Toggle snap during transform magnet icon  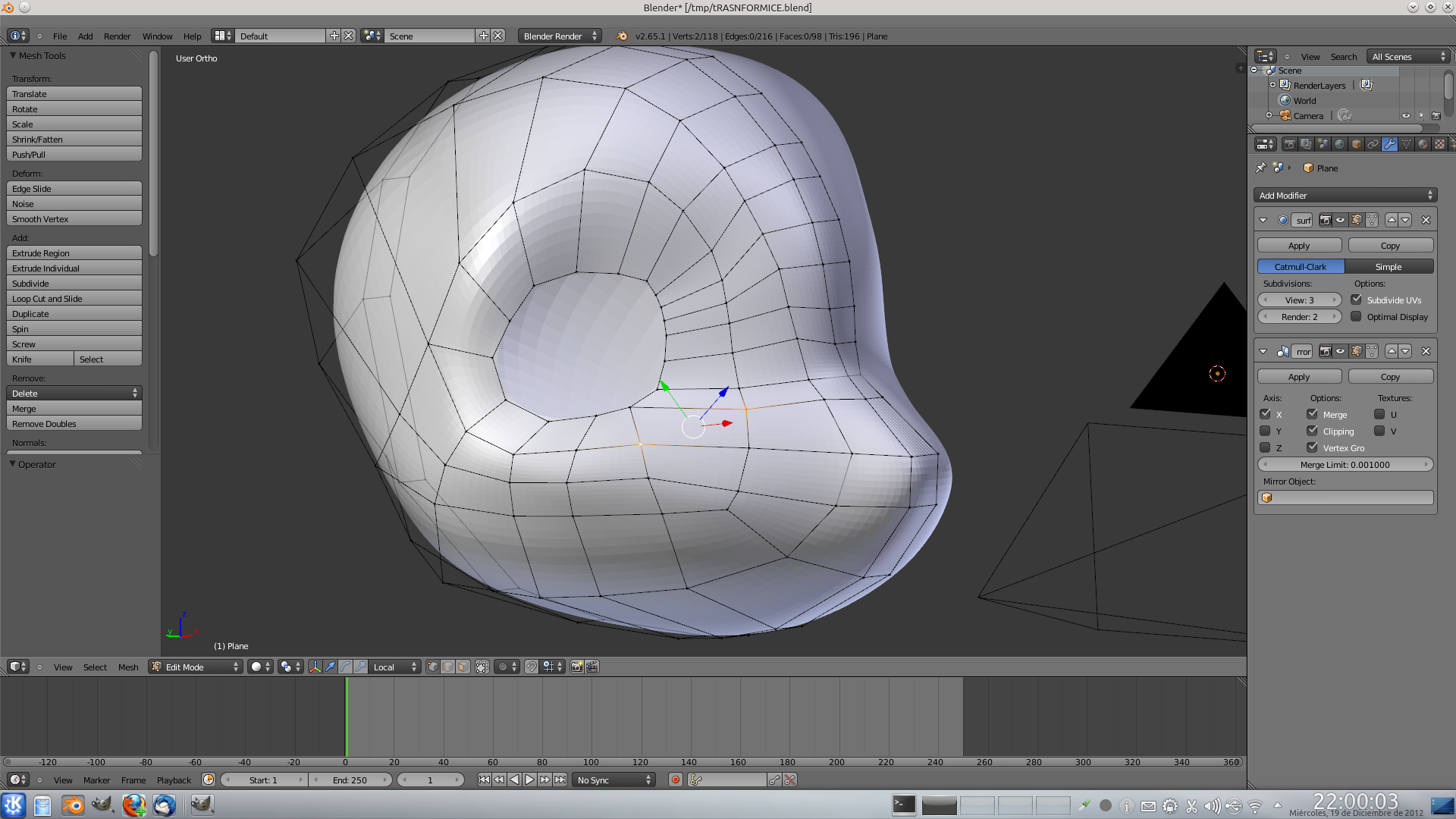pyautogui.click(x=532, y=667)
